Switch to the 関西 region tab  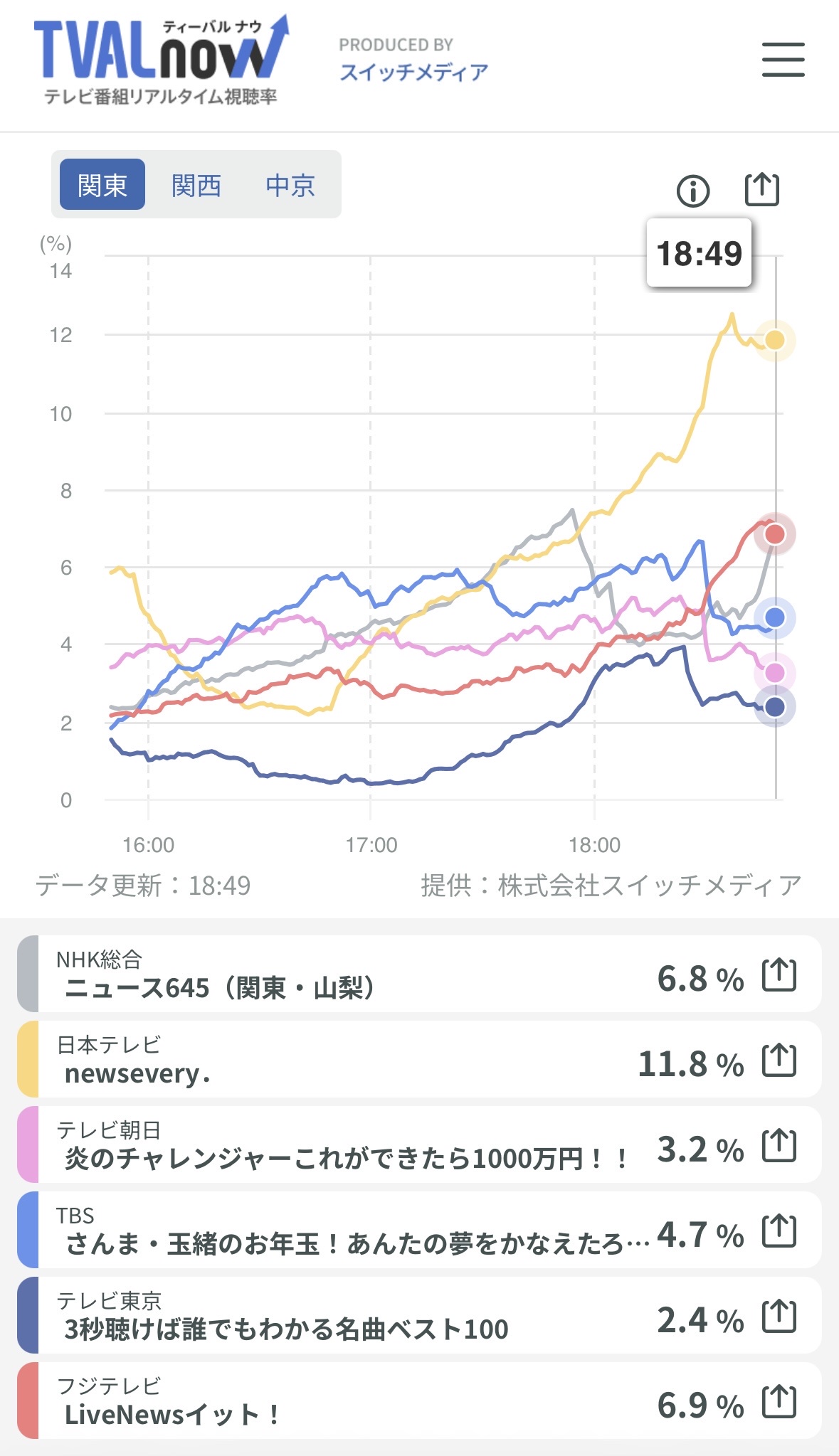click(x=196, y=185)
